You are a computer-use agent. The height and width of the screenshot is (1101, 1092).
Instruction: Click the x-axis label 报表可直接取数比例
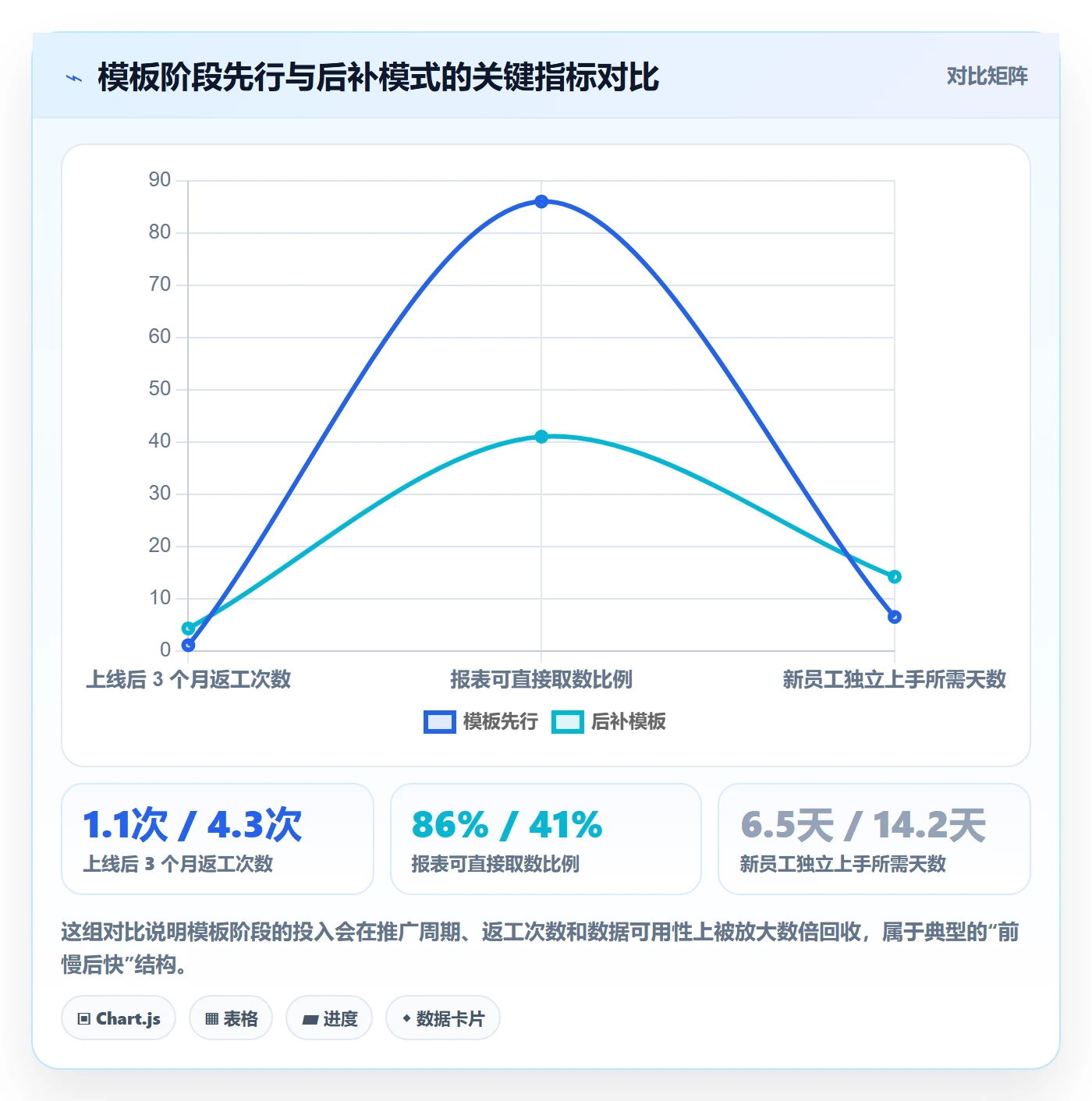(x=541, y=679)
